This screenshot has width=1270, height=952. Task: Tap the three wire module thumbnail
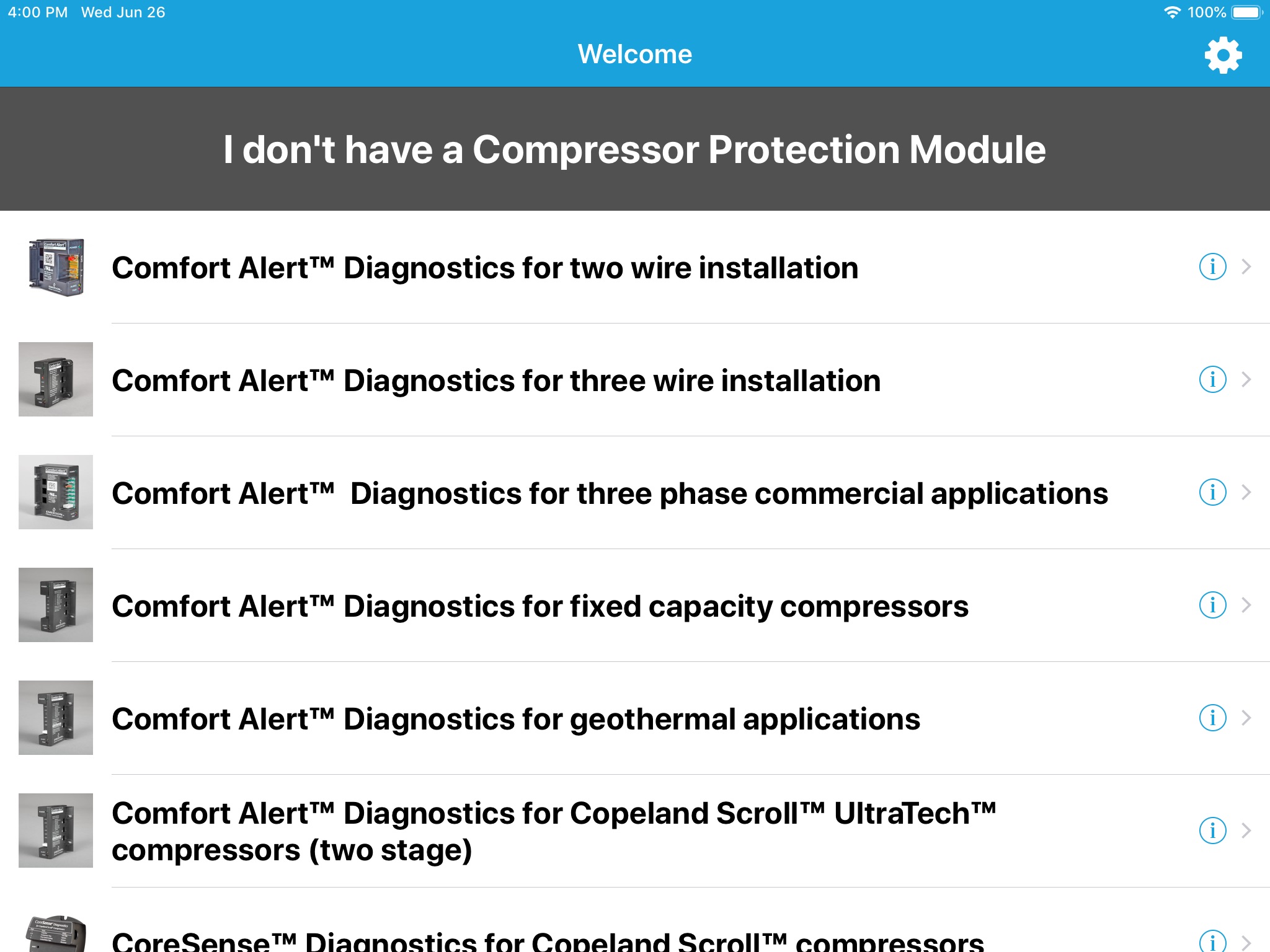click(56, 379)
